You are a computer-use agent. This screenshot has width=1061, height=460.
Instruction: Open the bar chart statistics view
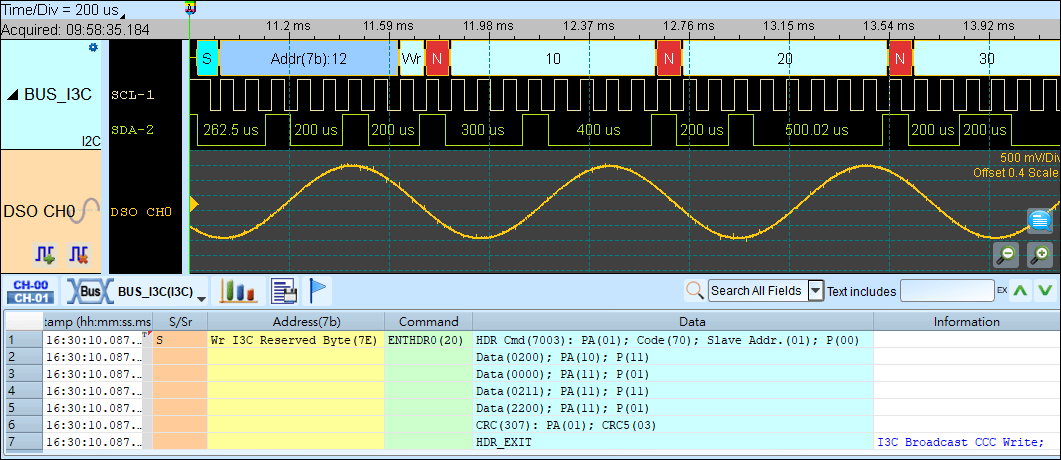pyautogui.click(x=238, y=291)
